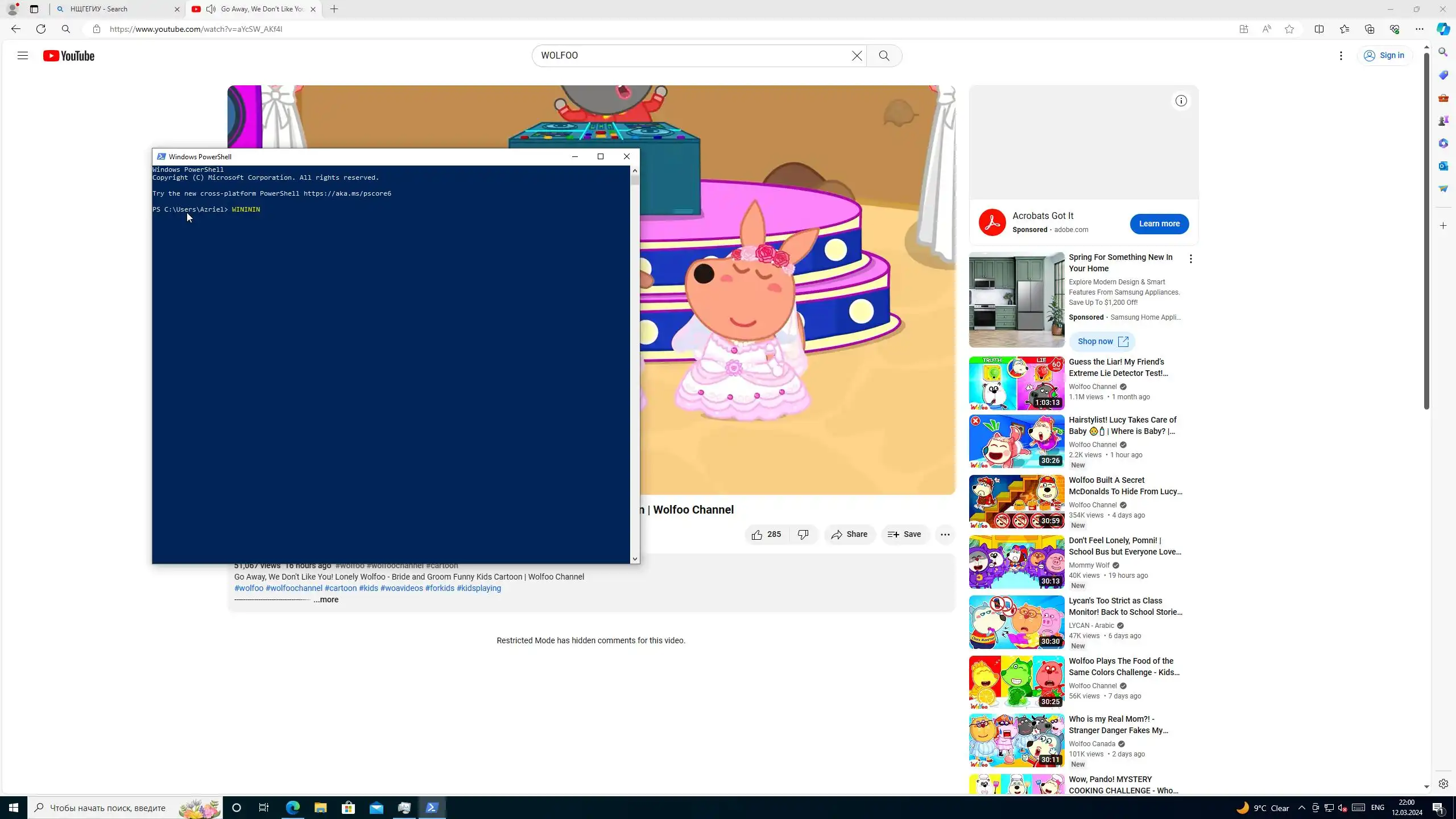1456x819 pixels.
Task: Dislike the Wolfoo video
Action: pos(803,535)
